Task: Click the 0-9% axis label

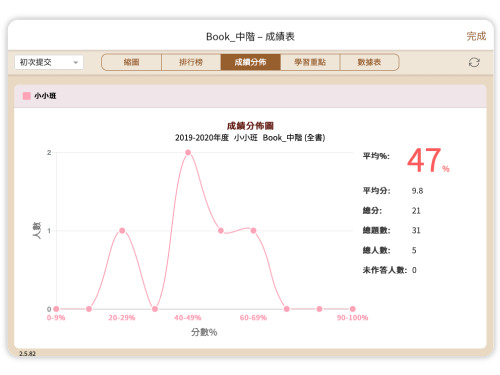Action: point(56,318)
